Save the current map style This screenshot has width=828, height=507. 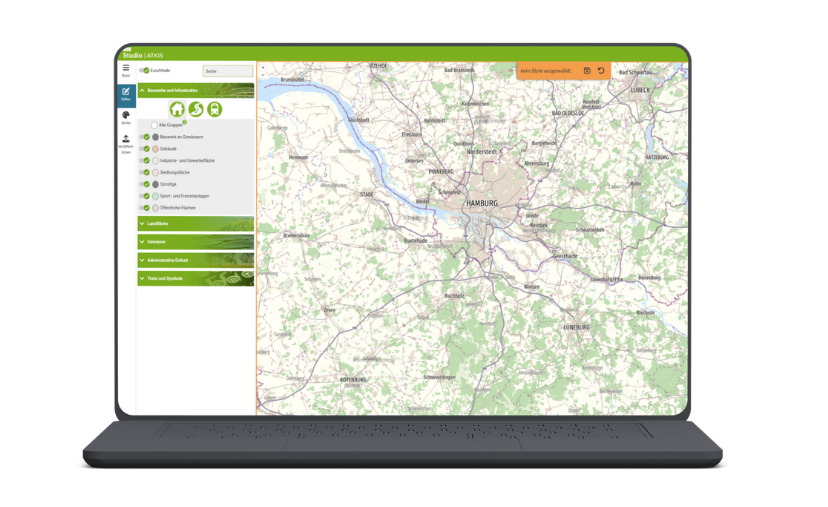coord(587,71)
